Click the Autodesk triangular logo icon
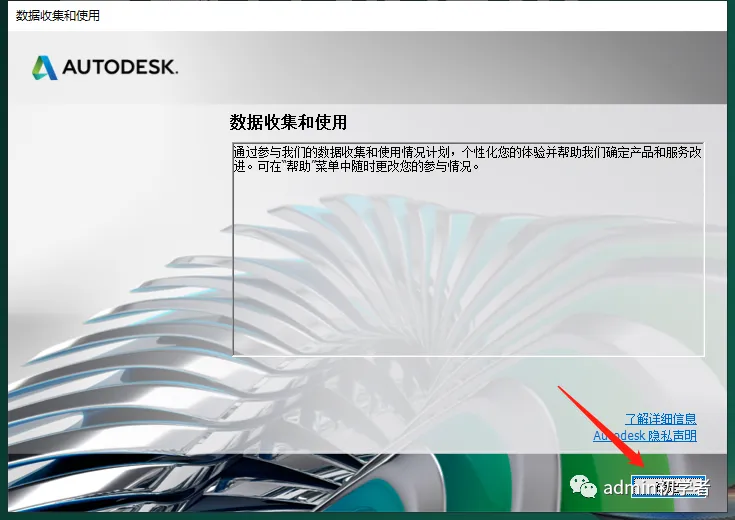The height and width of the screenshot is (520, 735). [44, 68]
